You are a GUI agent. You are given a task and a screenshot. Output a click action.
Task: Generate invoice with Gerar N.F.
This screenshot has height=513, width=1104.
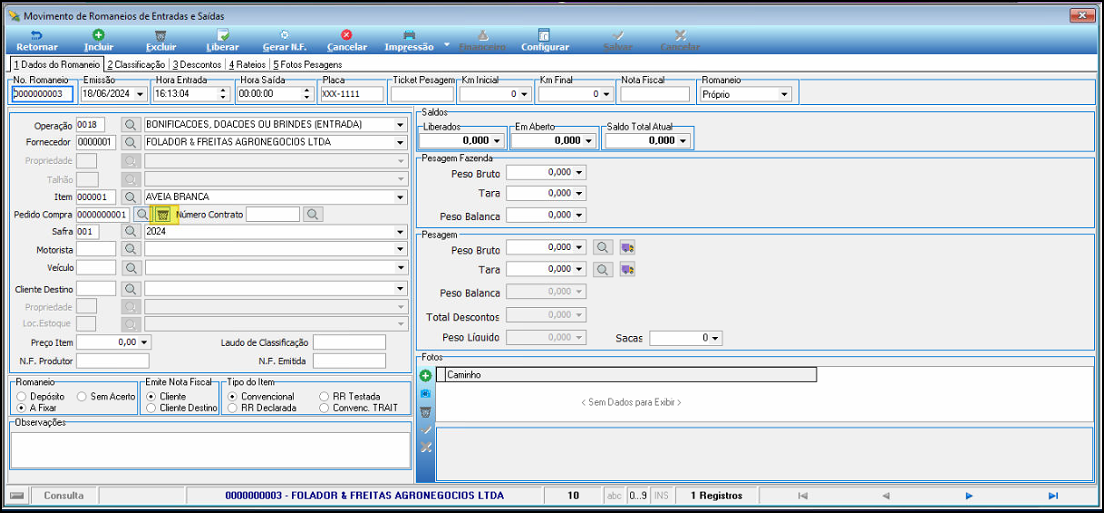coord(284,41)
